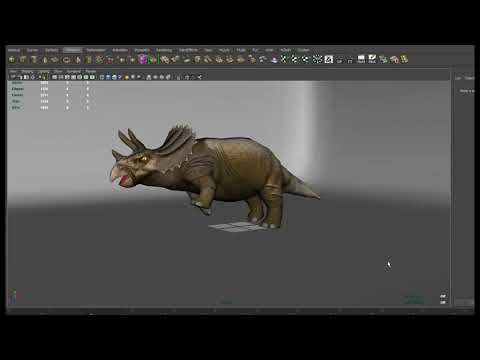Image resolution: width=480 pixels, height=360 pixels.
Task: Switch to the General shelf tab
Action: click(14, 50)
